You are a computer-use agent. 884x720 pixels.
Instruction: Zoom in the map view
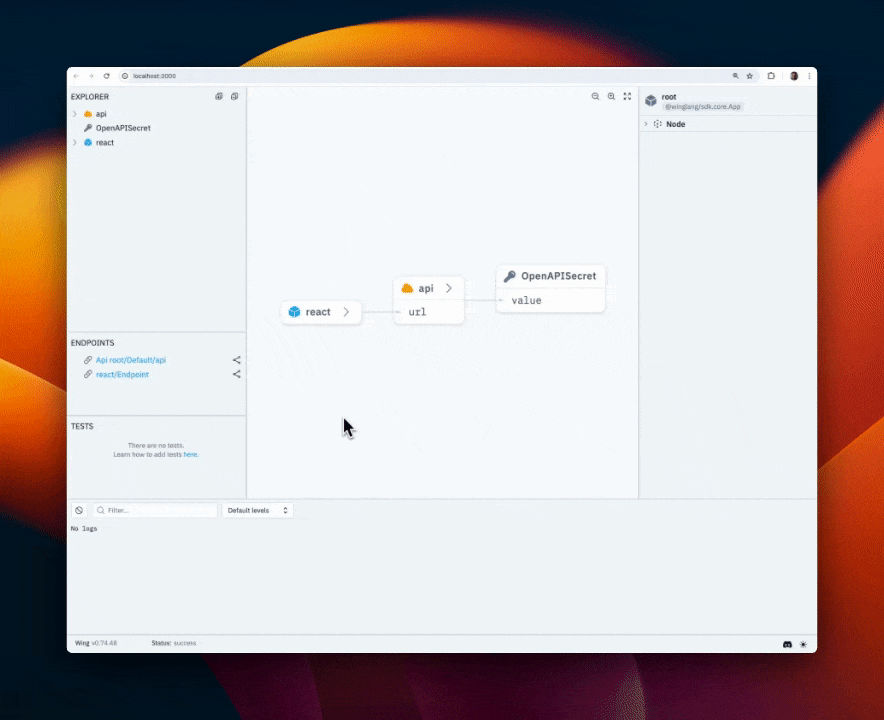point(611,96)
